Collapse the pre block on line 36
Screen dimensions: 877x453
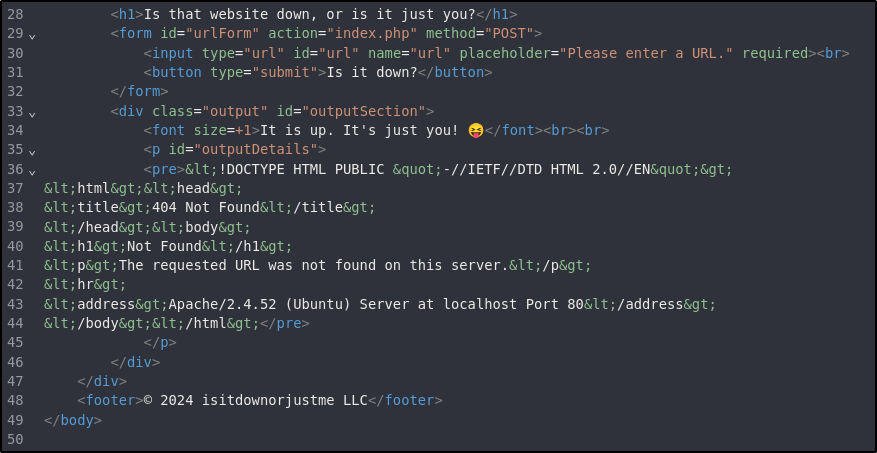[x=33, y=171]
